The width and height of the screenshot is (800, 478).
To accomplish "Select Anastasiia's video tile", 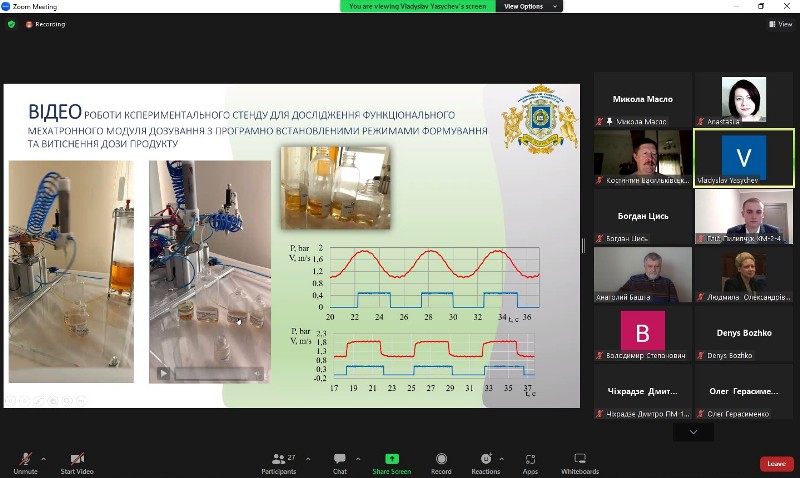I will [x=743, y=99].
